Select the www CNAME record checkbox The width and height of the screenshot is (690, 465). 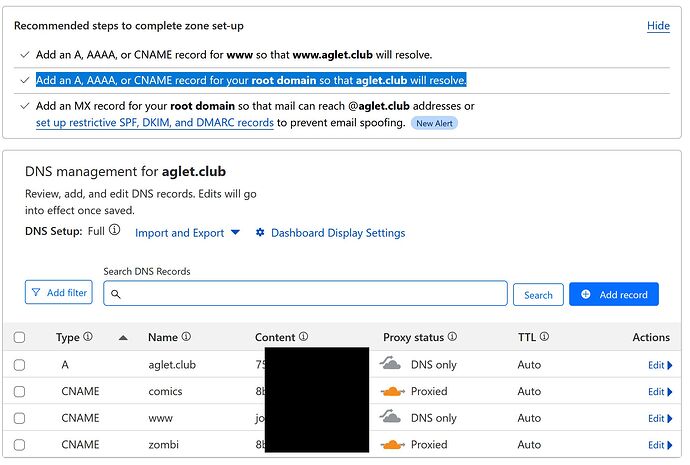(19, 418)
